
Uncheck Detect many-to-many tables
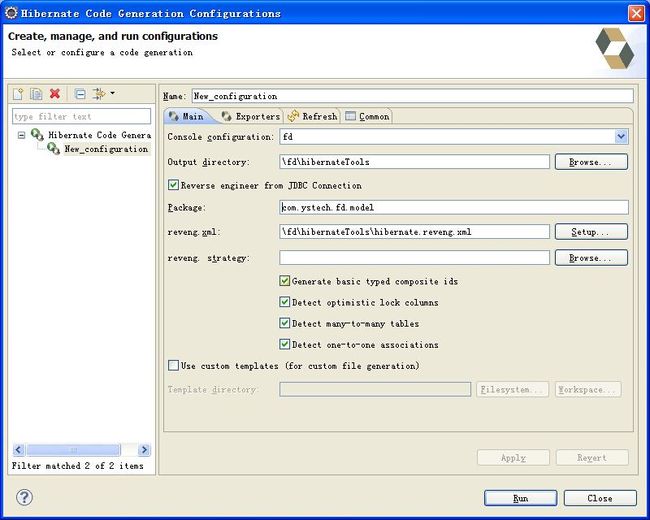284,323
